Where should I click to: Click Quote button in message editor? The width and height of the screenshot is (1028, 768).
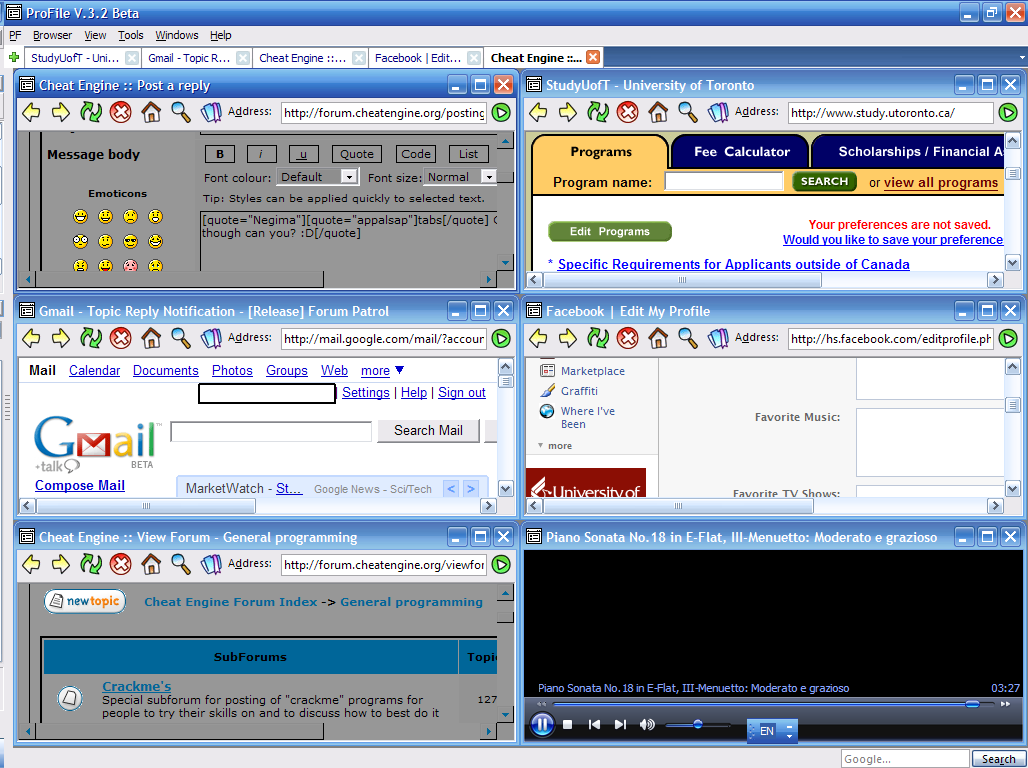point(357,154)
